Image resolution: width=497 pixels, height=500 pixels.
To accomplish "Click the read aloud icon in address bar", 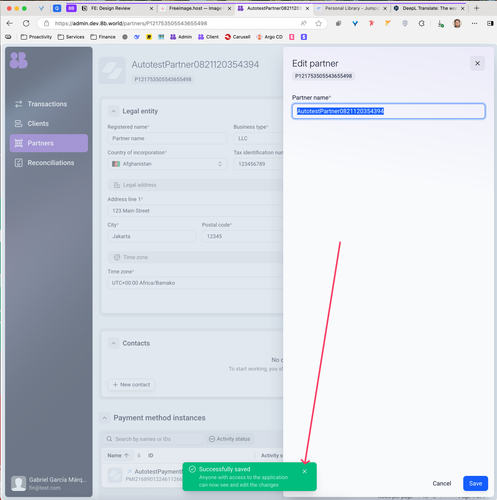I will pyautogui.click(x=303, y=23).
